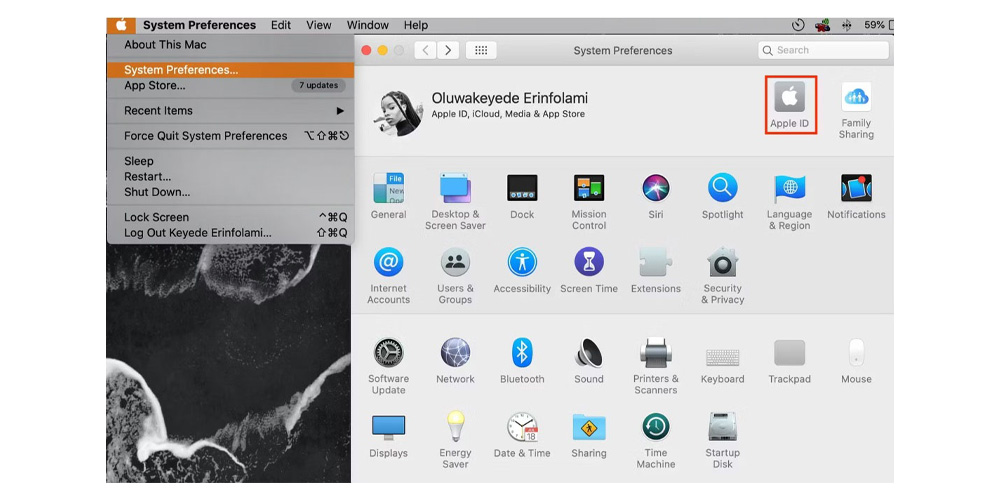
Task: Open Mission Control preferences
Action: (x=589, y=202)
